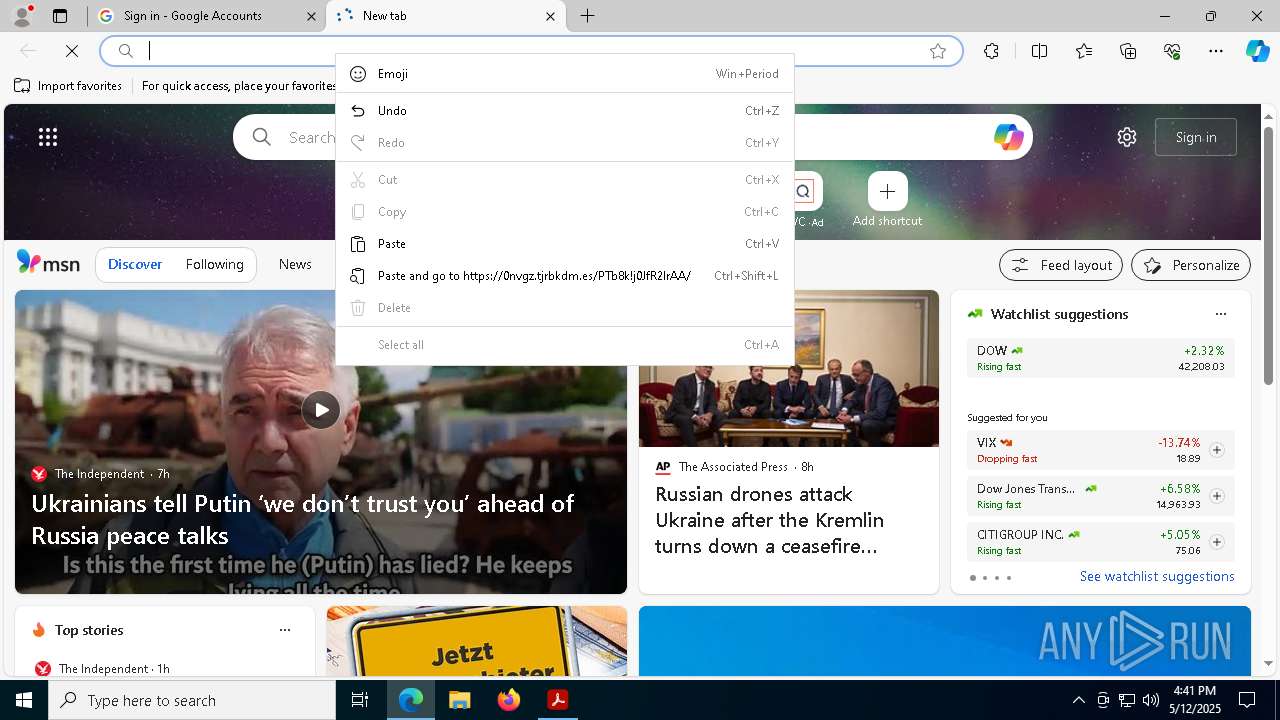
Task: Open Copilot sidebar icon
Action: [x=1257, y=51]
